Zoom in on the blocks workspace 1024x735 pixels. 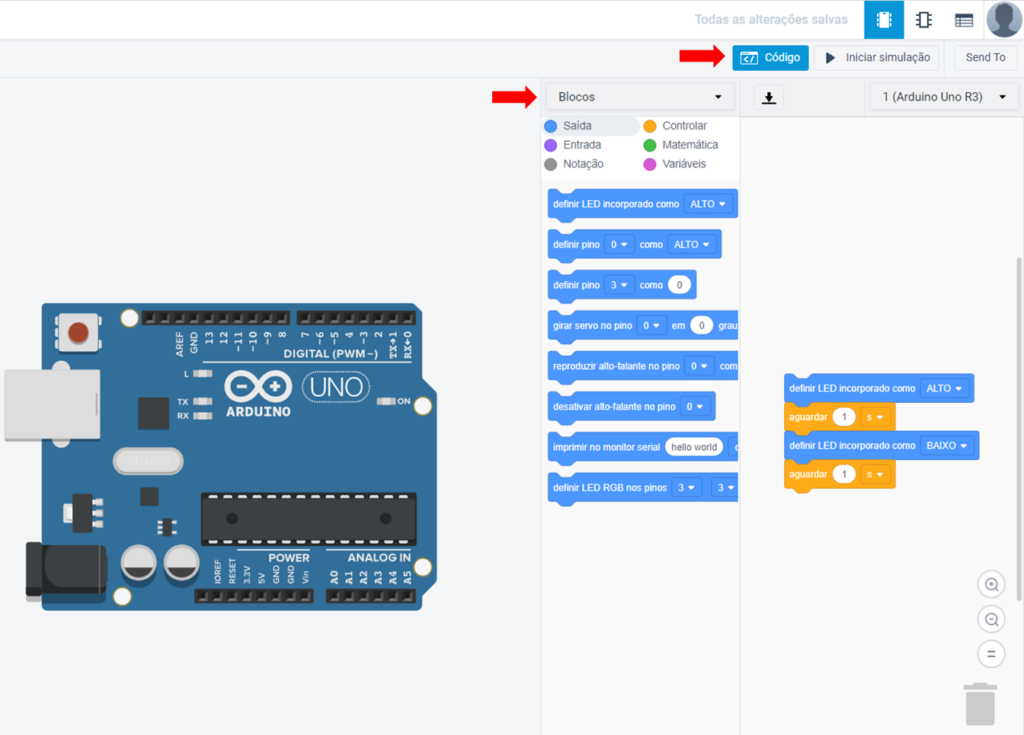(x=991, y=585)
